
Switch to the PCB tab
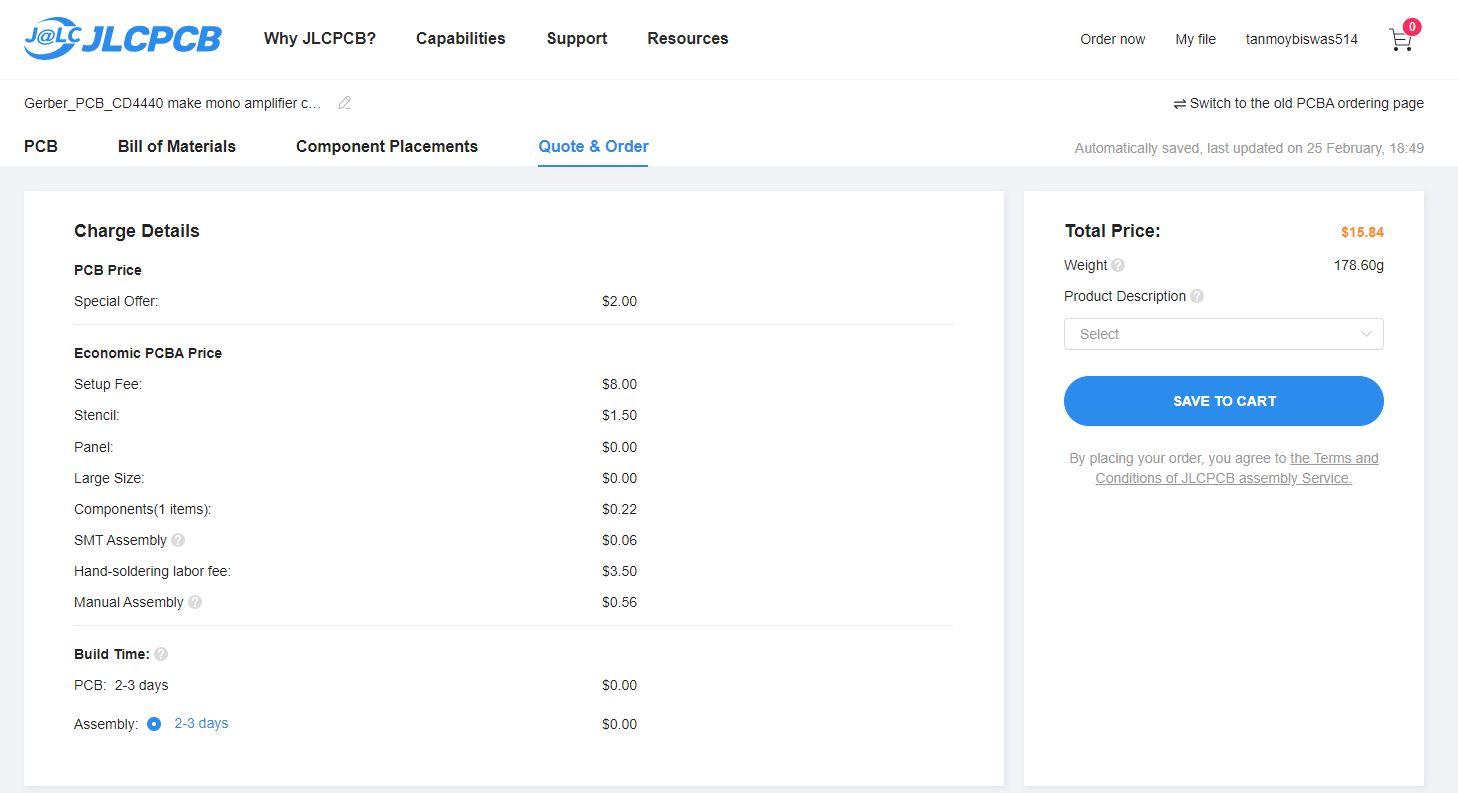click(x=41, y=146)
